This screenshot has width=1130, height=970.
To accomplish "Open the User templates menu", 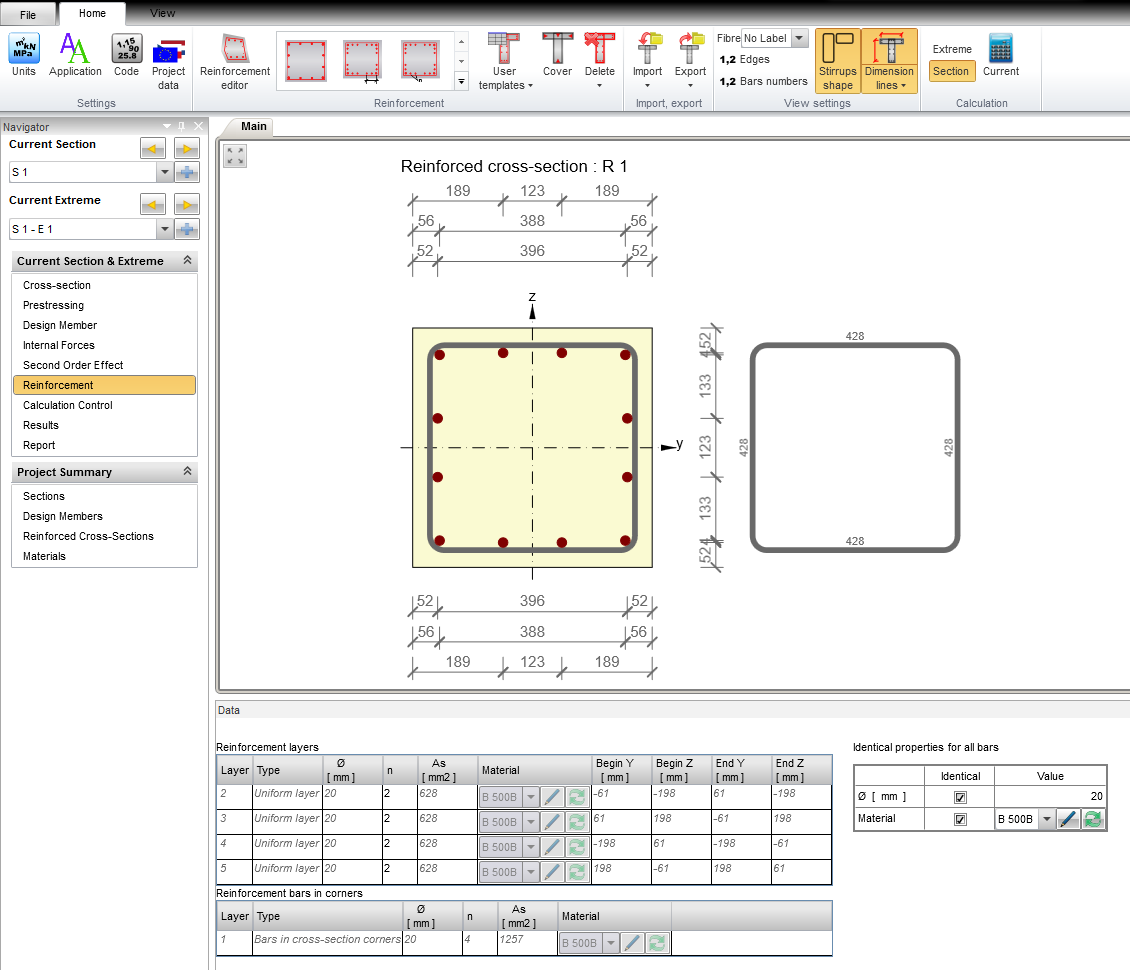I will pyautogui.click(x=504, y=63).
